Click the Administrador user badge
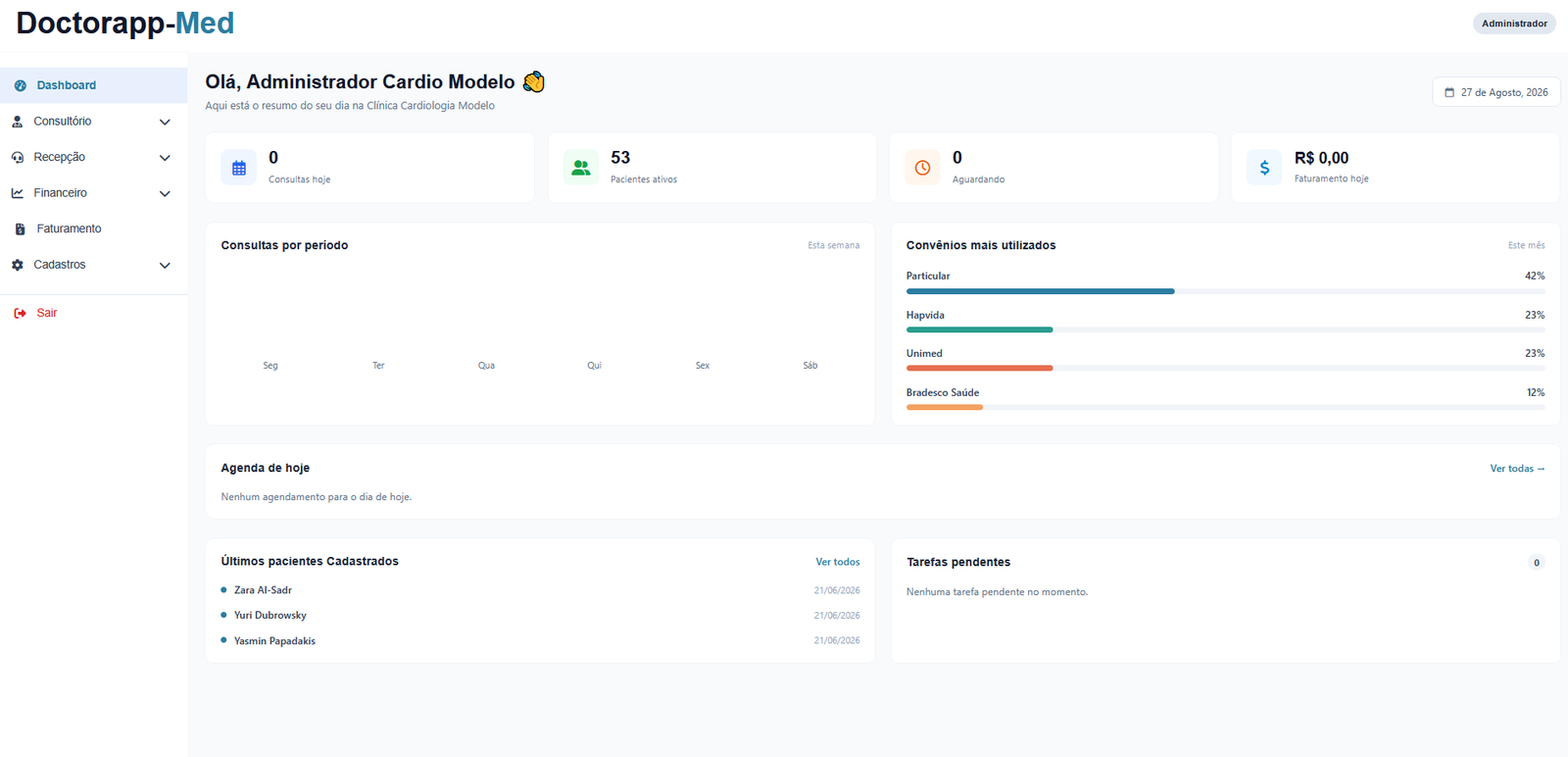The height and width of the screenshot is (757, 1568). tap(1514, 24)
